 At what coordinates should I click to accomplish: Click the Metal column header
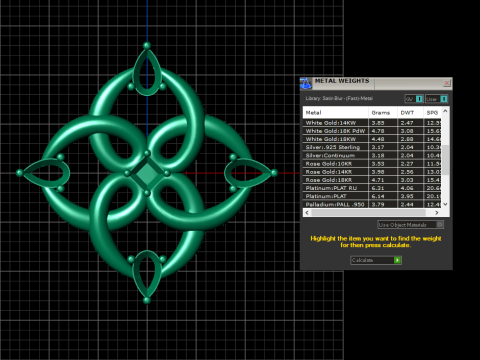[335, 113]
